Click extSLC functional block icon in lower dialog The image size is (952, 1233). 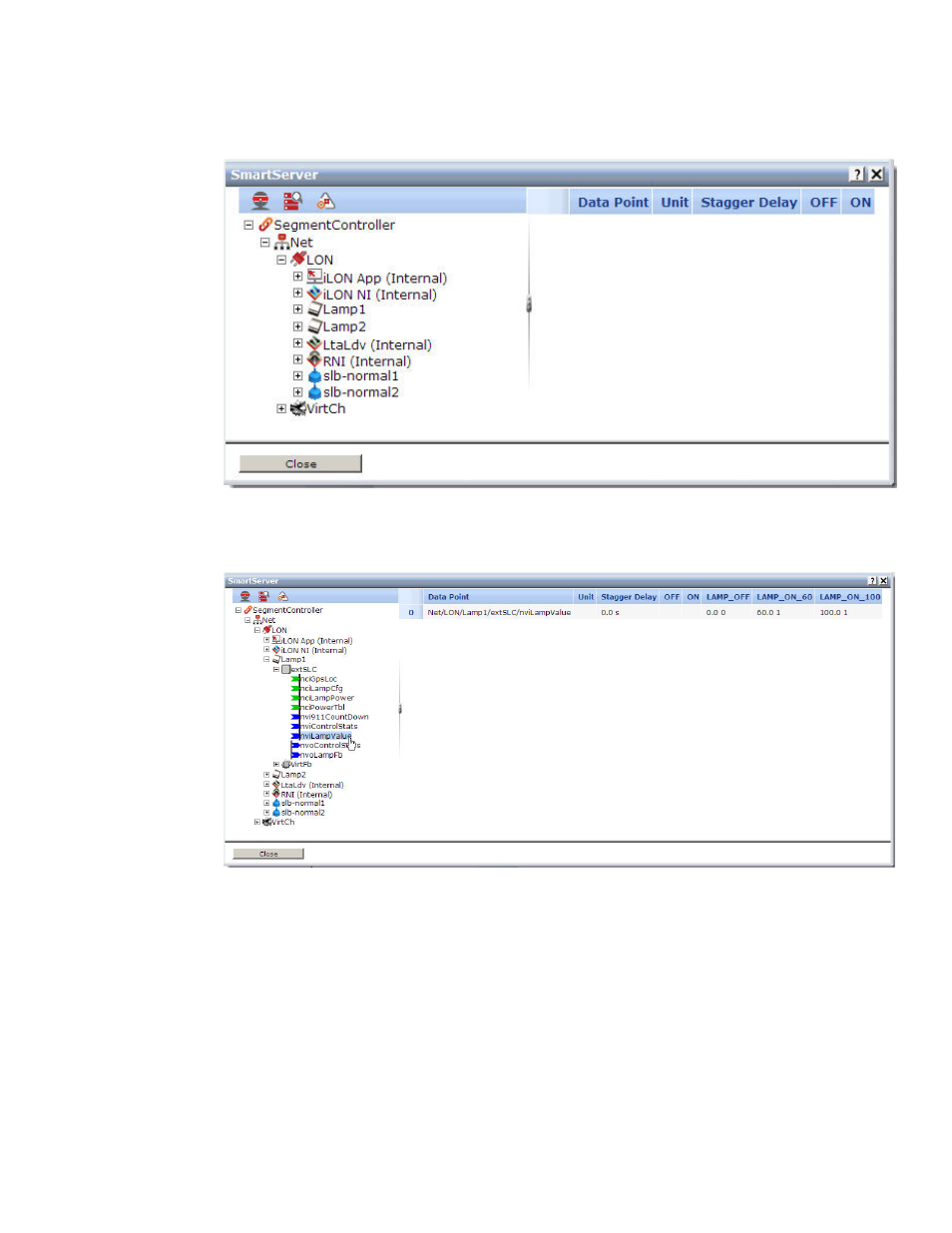(x=285, y=669)
